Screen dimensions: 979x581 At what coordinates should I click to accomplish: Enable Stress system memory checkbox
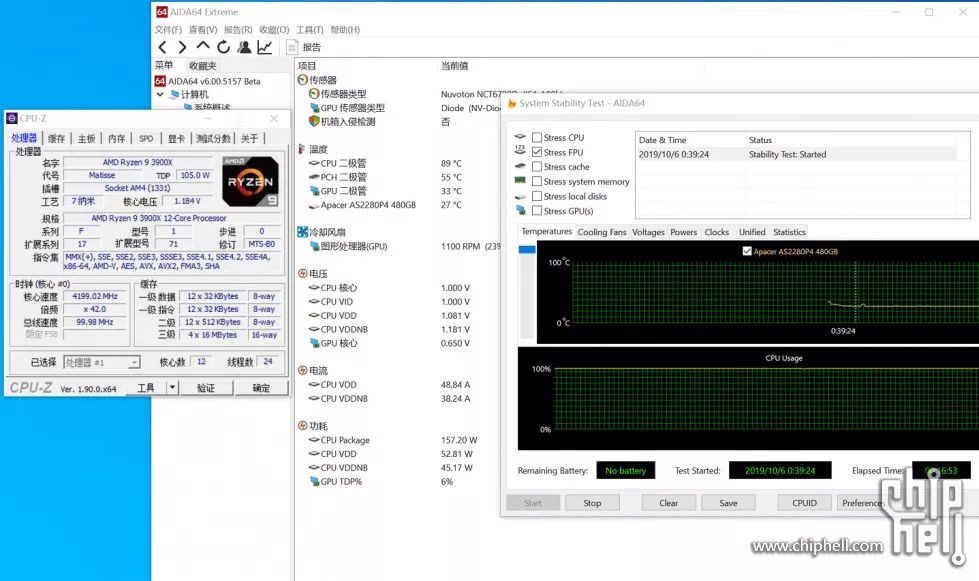tap(537, 181)
